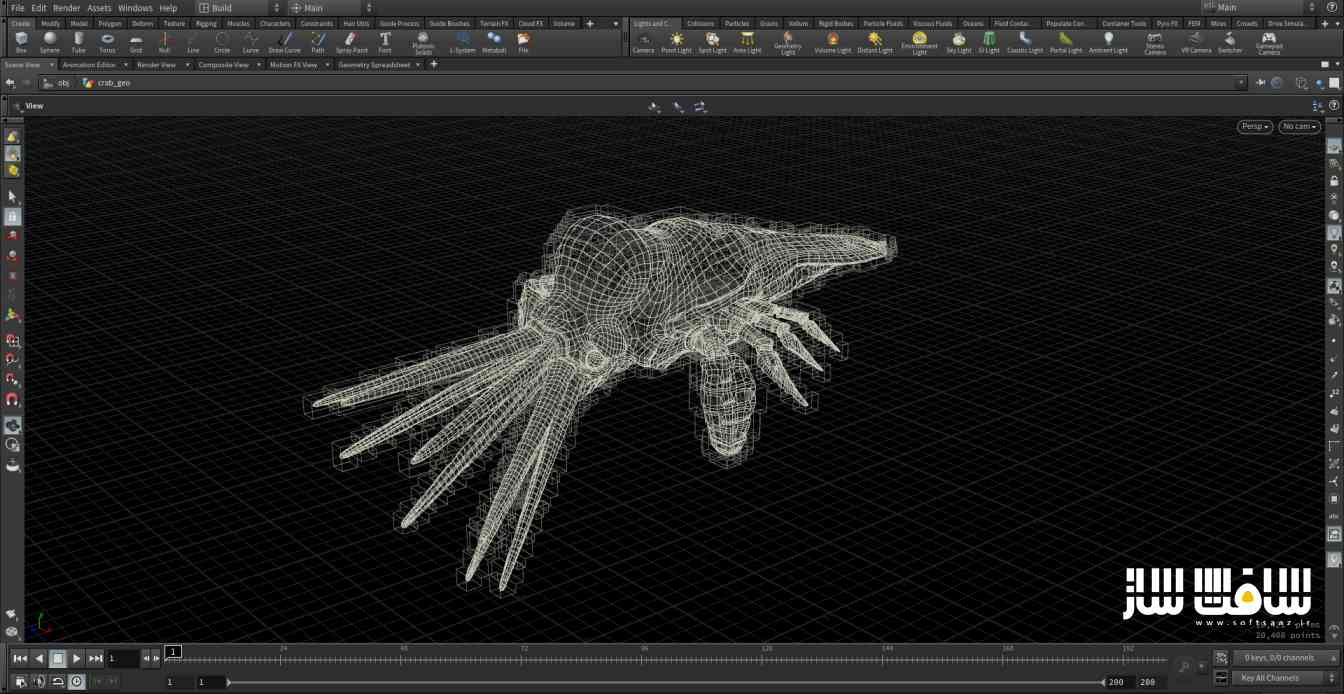Stop playback
Screen dimensions: 1344x694
[58, 658]
